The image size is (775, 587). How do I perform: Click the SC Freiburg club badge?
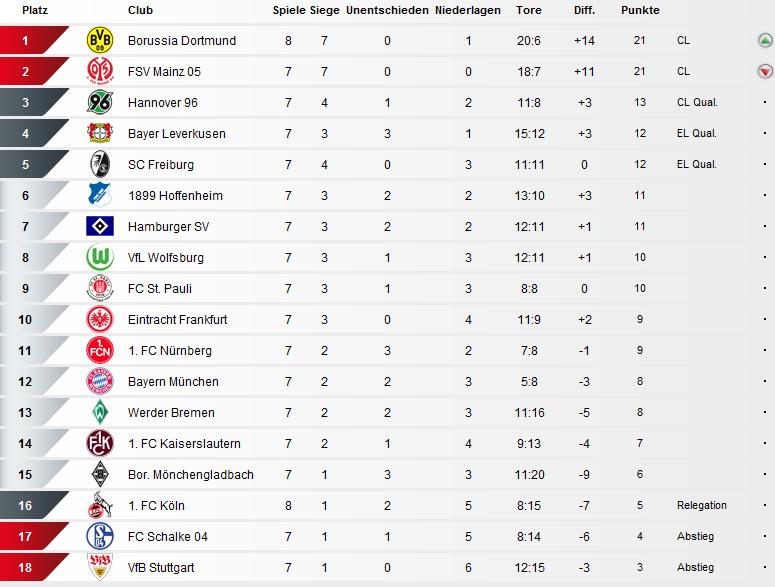point(99,165)
